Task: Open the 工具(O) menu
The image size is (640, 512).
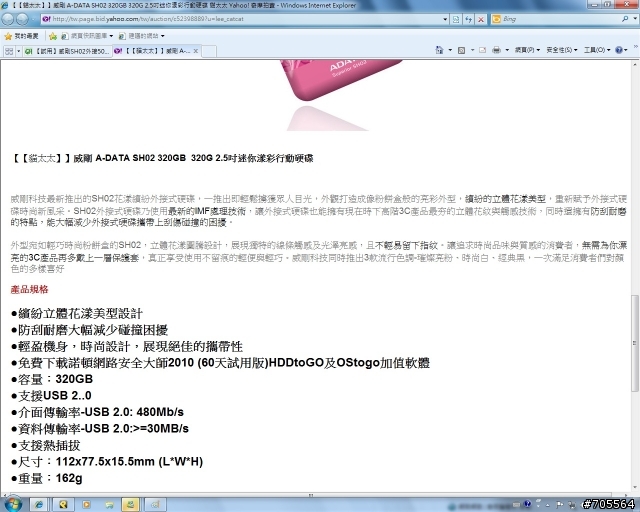Action: pyautogui.click(x=597, y=50)
